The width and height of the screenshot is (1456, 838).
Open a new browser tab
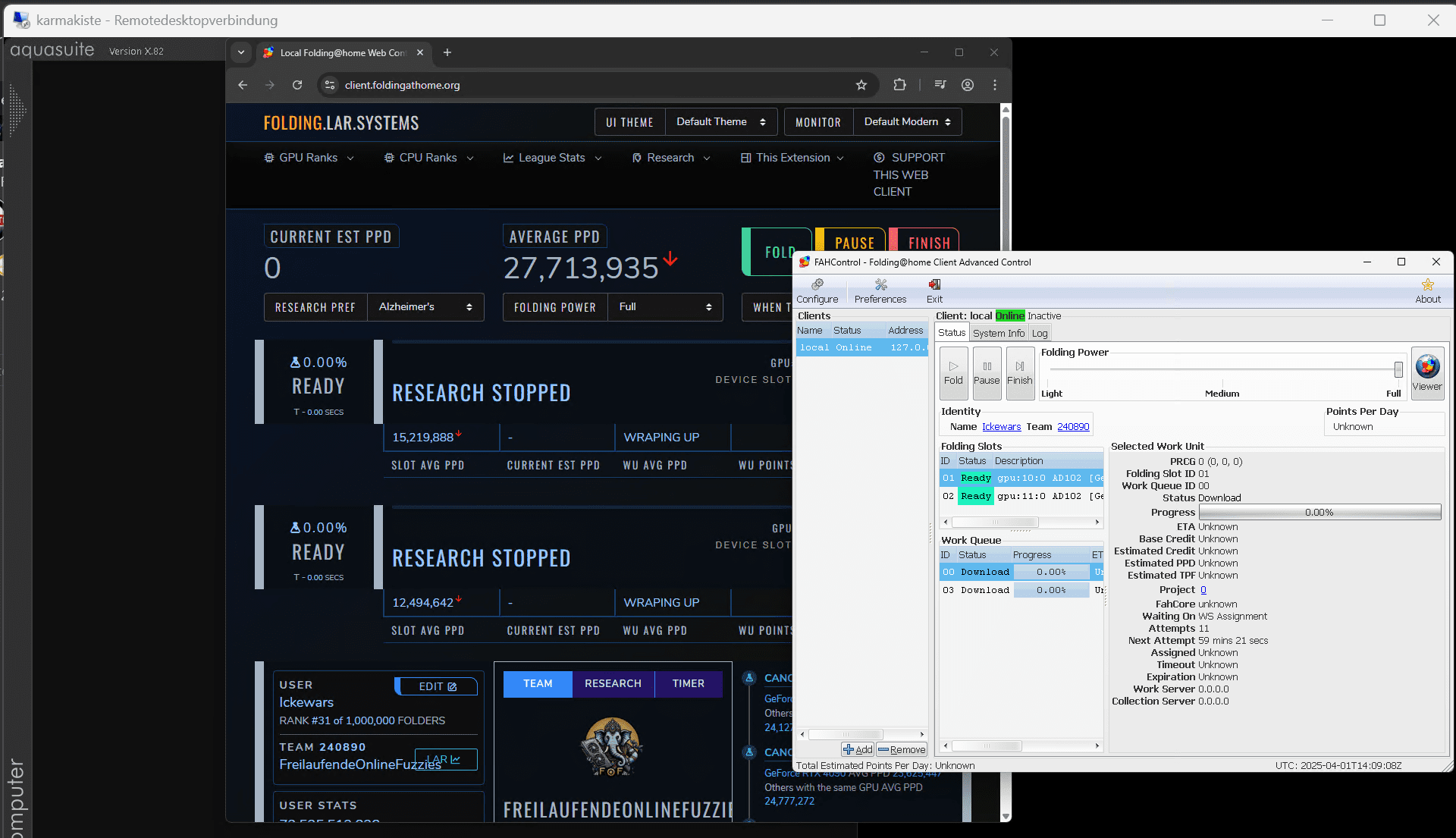coord(447,52)
